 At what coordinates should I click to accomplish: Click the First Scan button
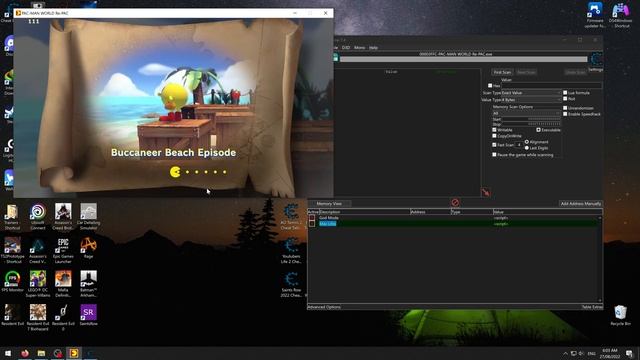(502, 72)
